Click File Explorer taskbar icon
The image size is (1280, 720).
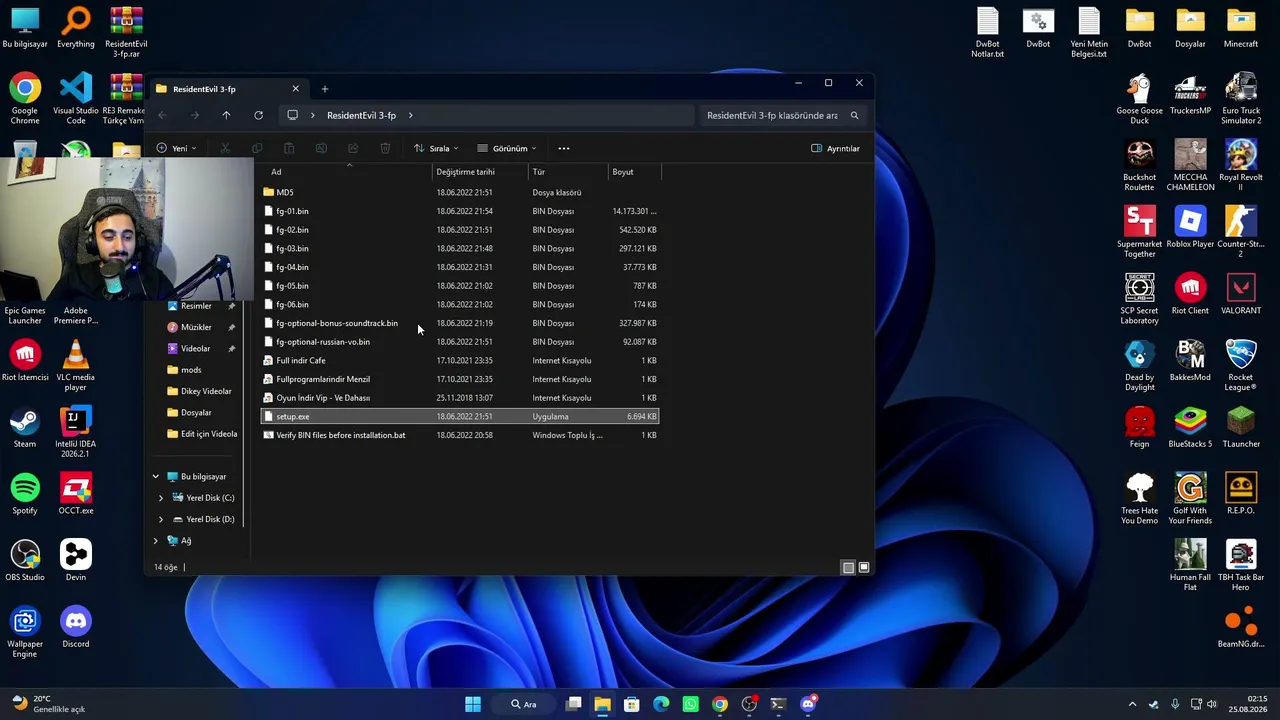pyautogui.click(x=602, y=704)
